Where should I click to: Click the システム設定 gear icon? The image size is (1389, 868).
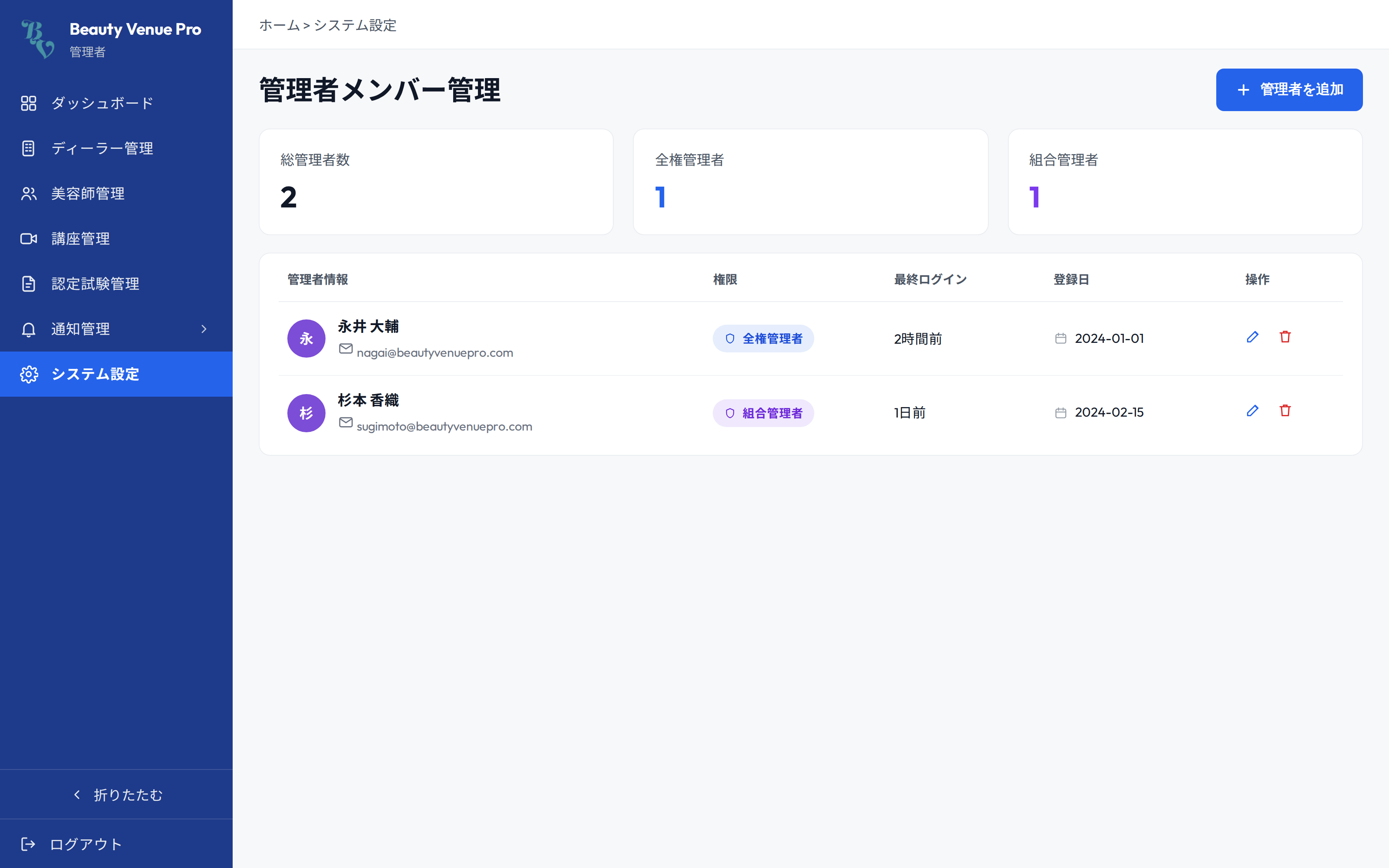[x=29, y=374]
